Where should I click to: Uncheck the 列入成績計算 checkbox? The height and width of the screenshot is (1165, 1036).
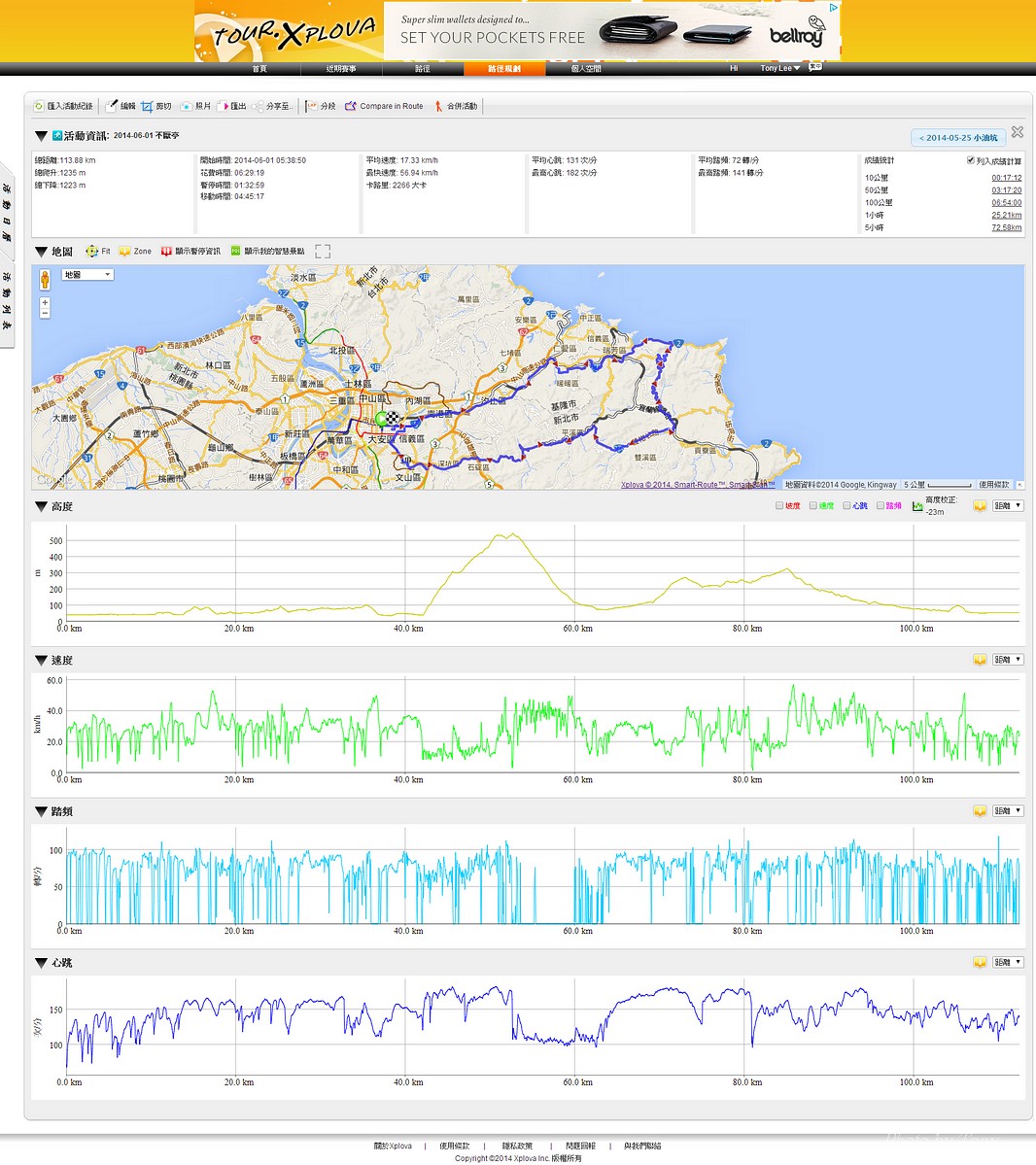(x=970, y=160)
